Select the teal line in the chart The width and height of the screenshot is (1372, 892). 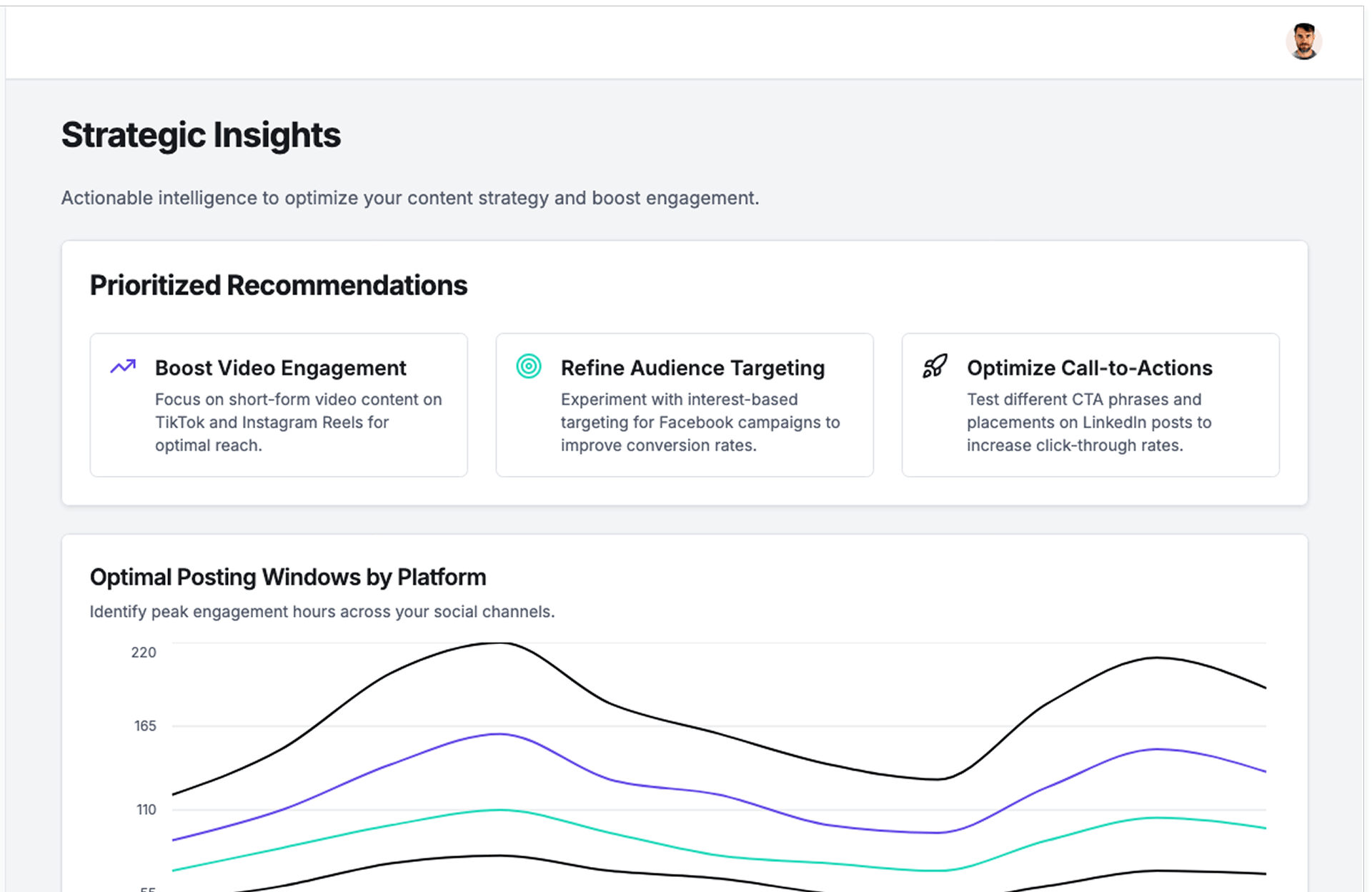(500, 810)
